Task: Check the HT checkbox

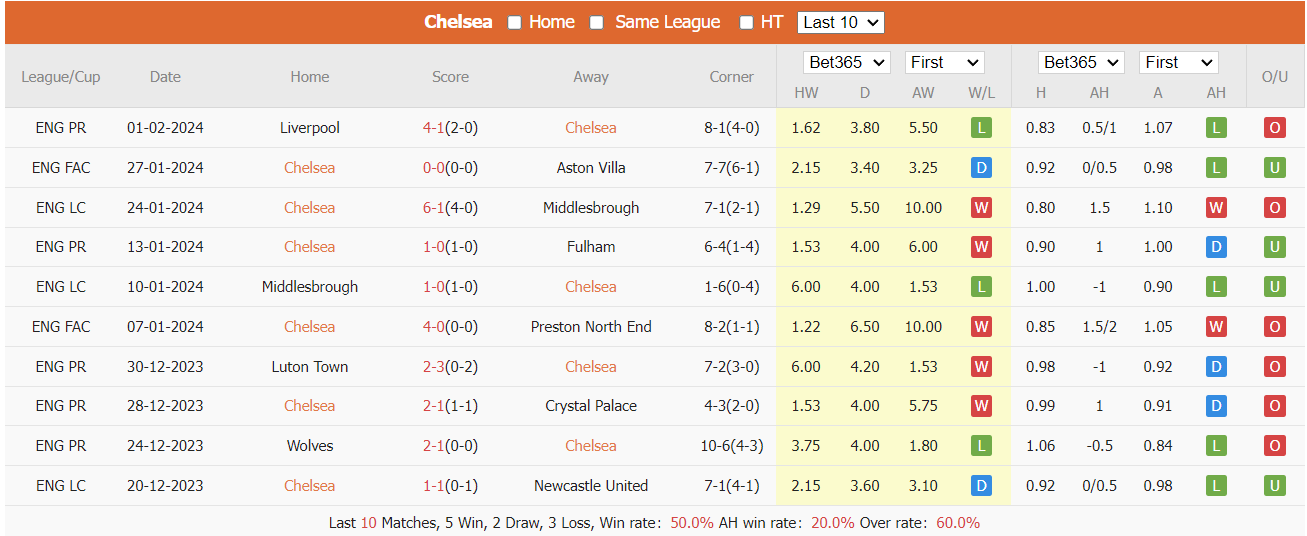Action: coord(746,23)
